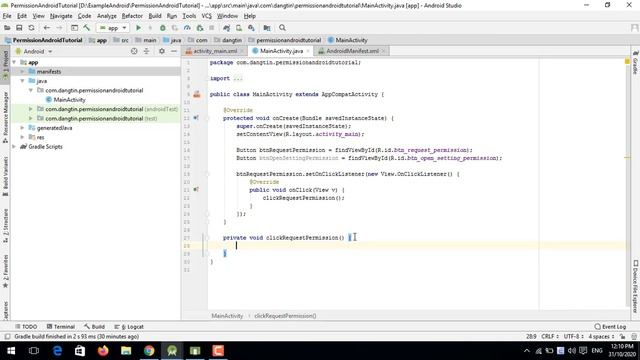Run the app with green play icon
The height and width of the screenshot is (360, 640).
138,28
